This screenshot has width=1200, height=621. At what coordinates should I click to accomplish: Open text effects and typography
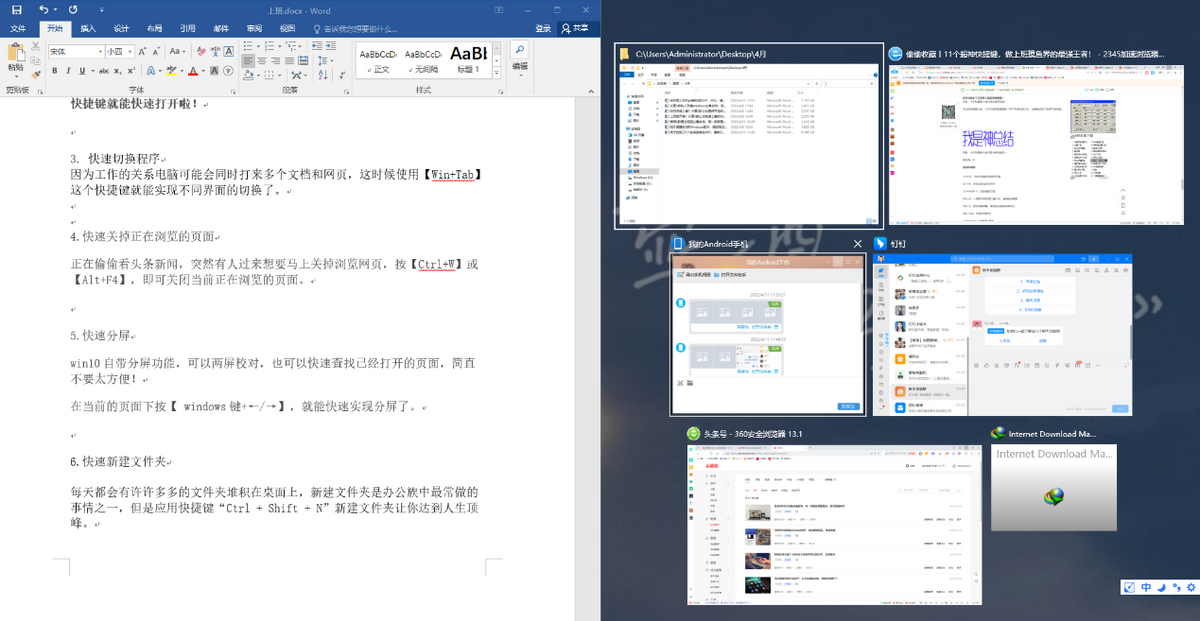tap(150, 71)
